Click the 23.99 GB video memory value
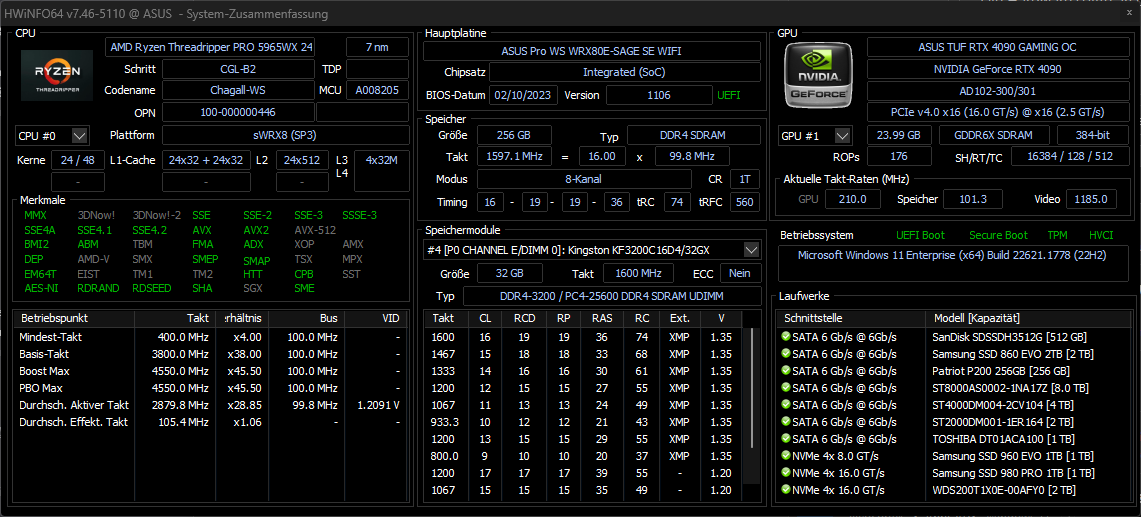Image resolution: width=1141 pixels, height=517 pixels. point(899,135)
